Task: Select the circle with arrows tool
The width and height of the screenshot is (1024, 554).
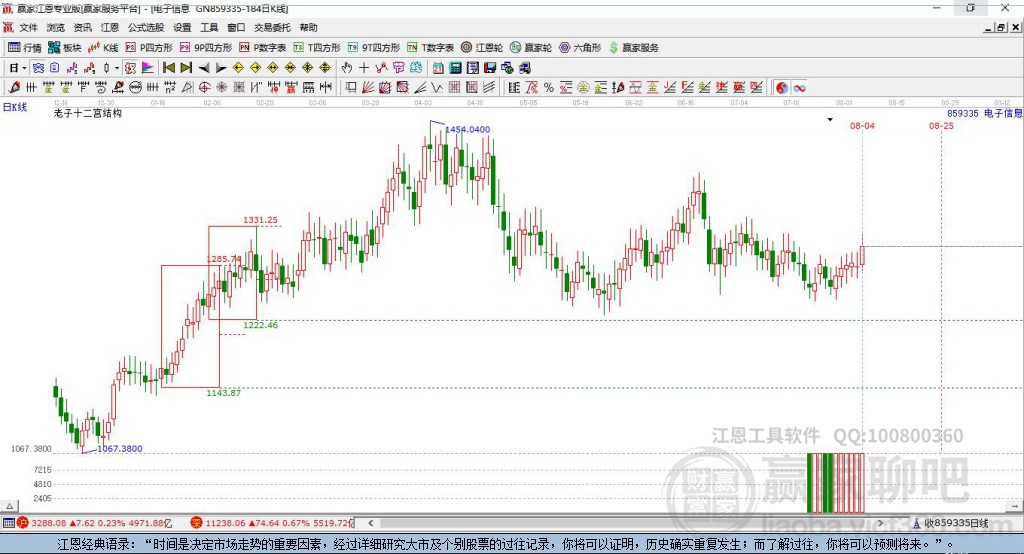Action: tap(135, 88)
